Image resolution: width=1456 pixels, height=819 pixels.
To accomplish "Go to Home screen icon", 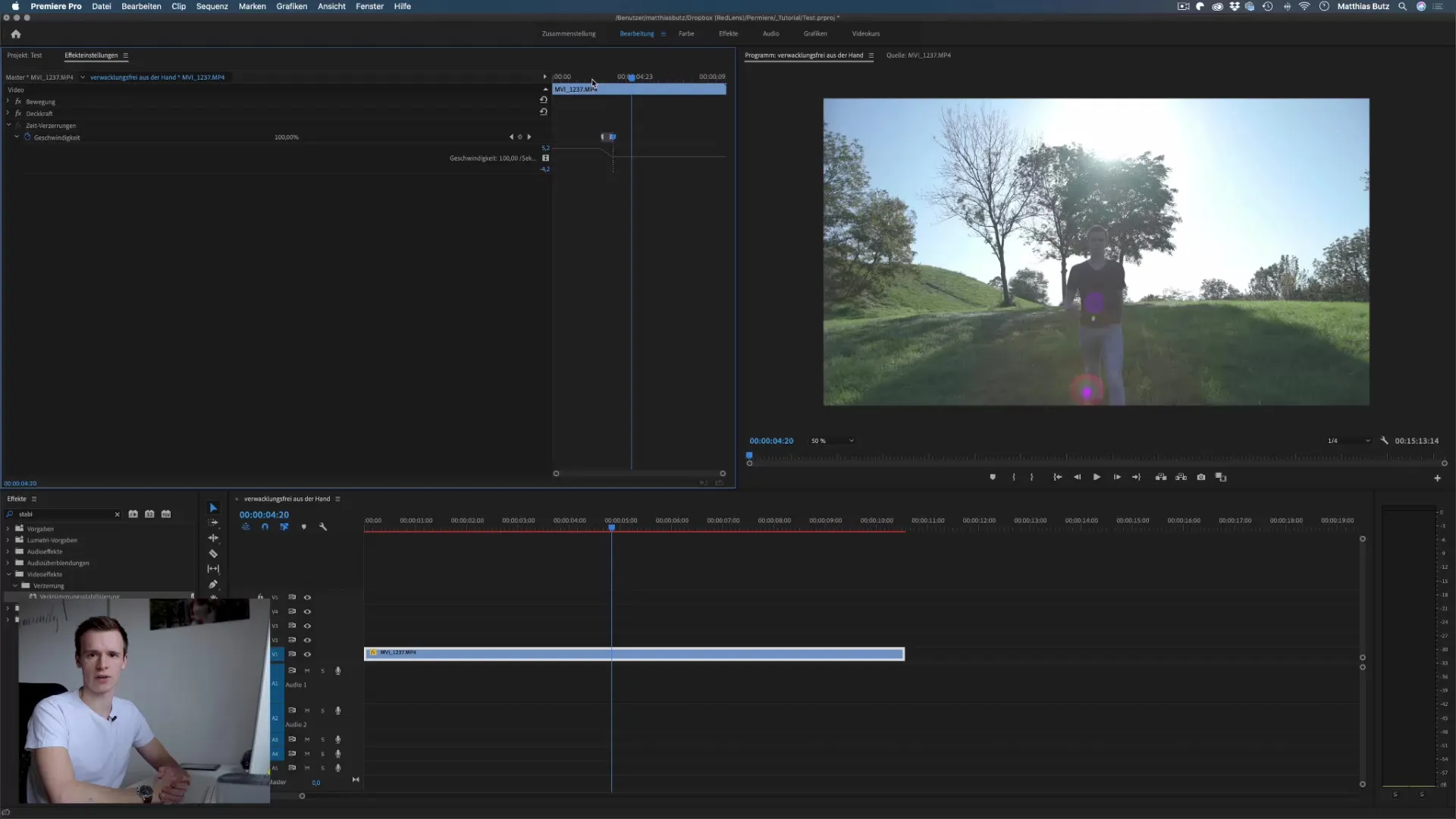I will (16, 34).
